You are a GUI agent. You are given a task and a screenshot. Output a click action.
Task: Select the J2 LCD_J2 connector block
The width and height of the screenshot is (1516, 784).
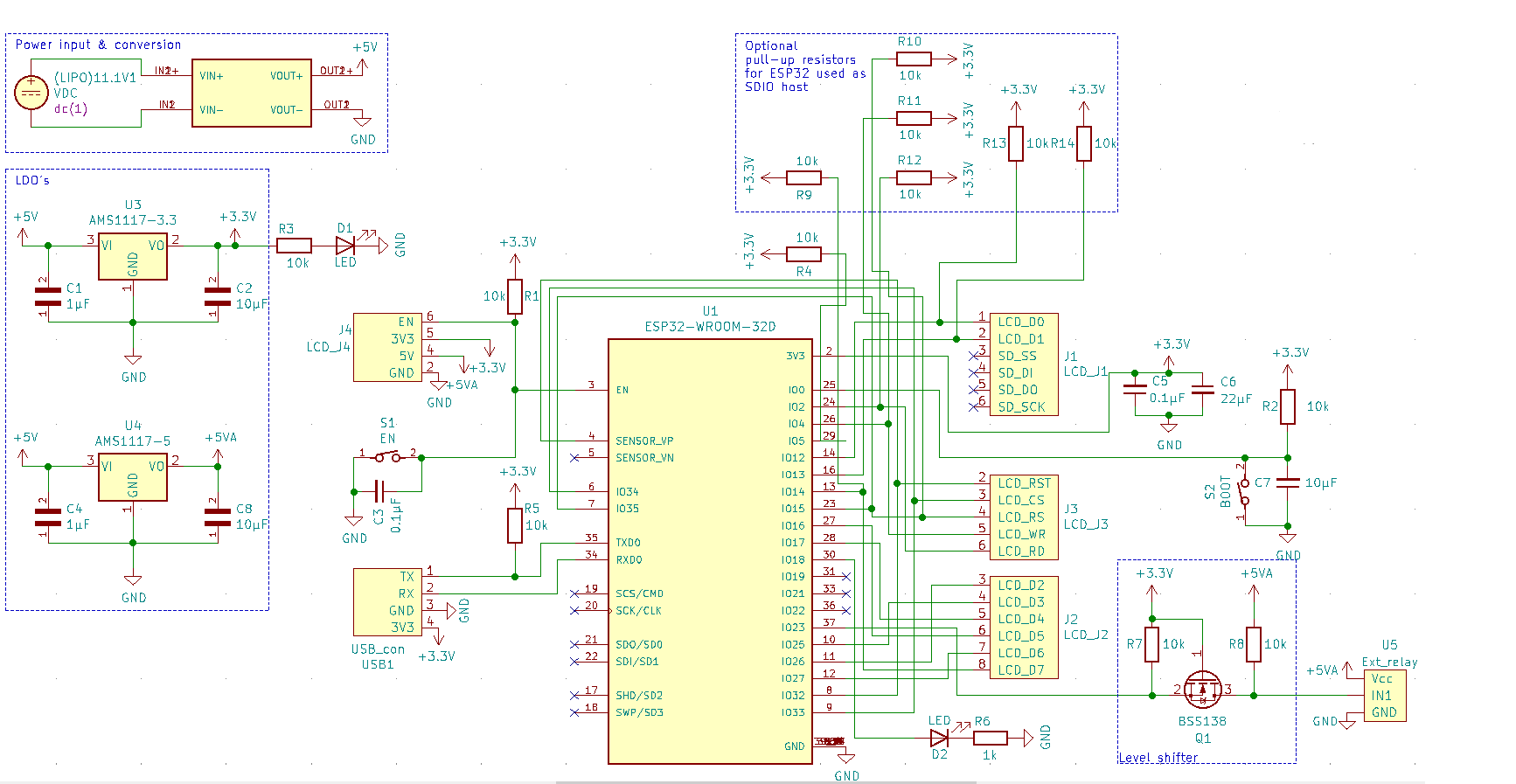[1024, 628]
